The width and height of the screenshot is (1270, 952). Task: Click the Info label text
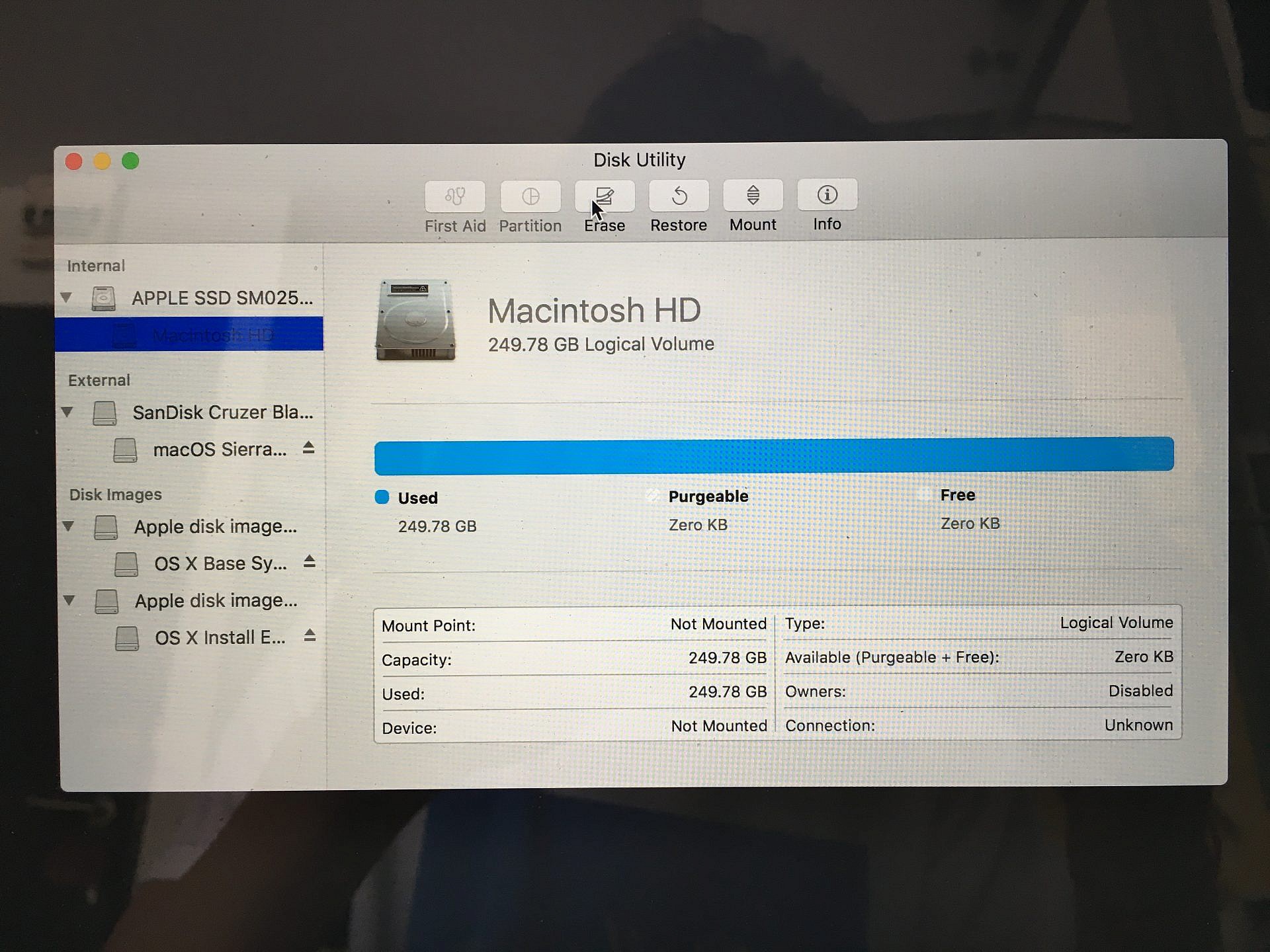point(827,224)
